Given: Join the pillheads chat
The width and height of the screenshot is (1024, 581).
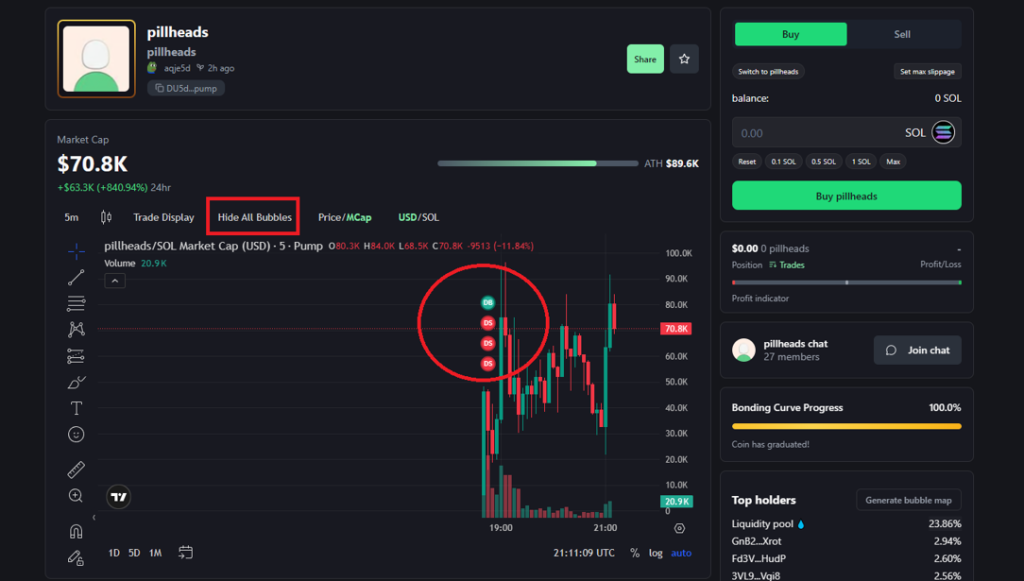Looking at the screenshot, I should tap(918, 350).
